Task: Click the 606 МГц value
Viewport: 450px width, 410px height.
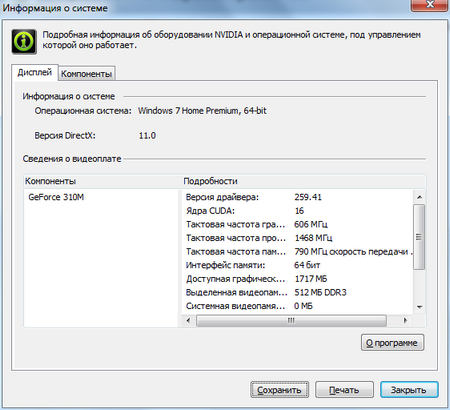Action: click(311, 224)
